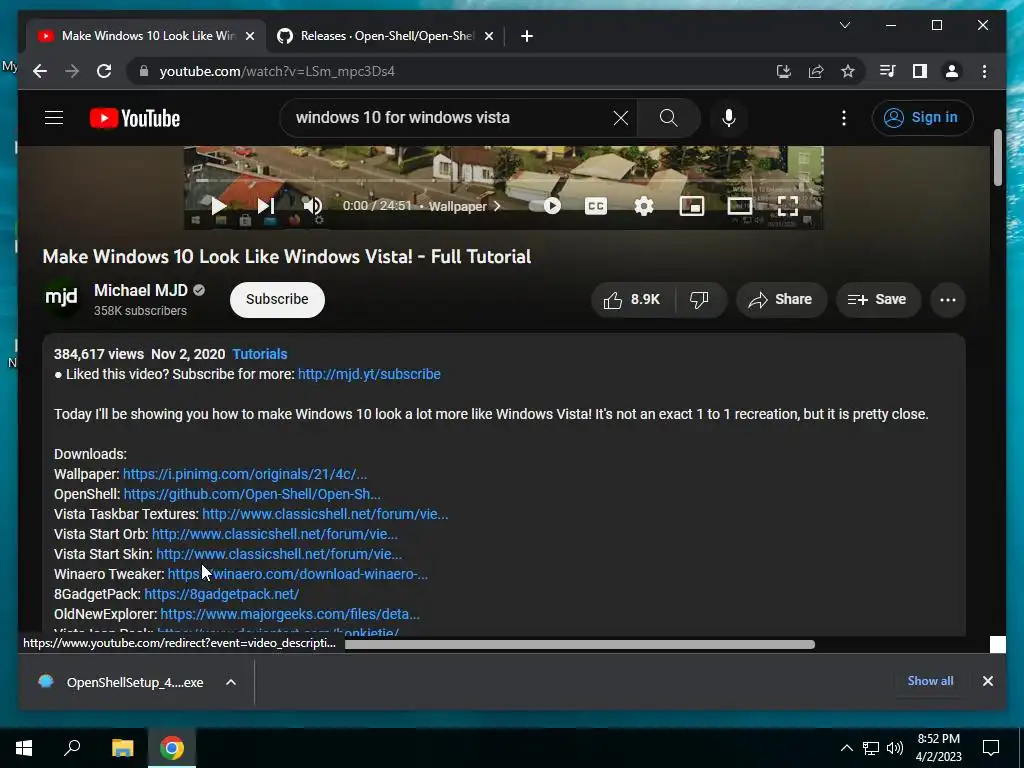Viewport: 1024px width, 768px height.
Task: Turn on closed captions
Action: point(596,206)
